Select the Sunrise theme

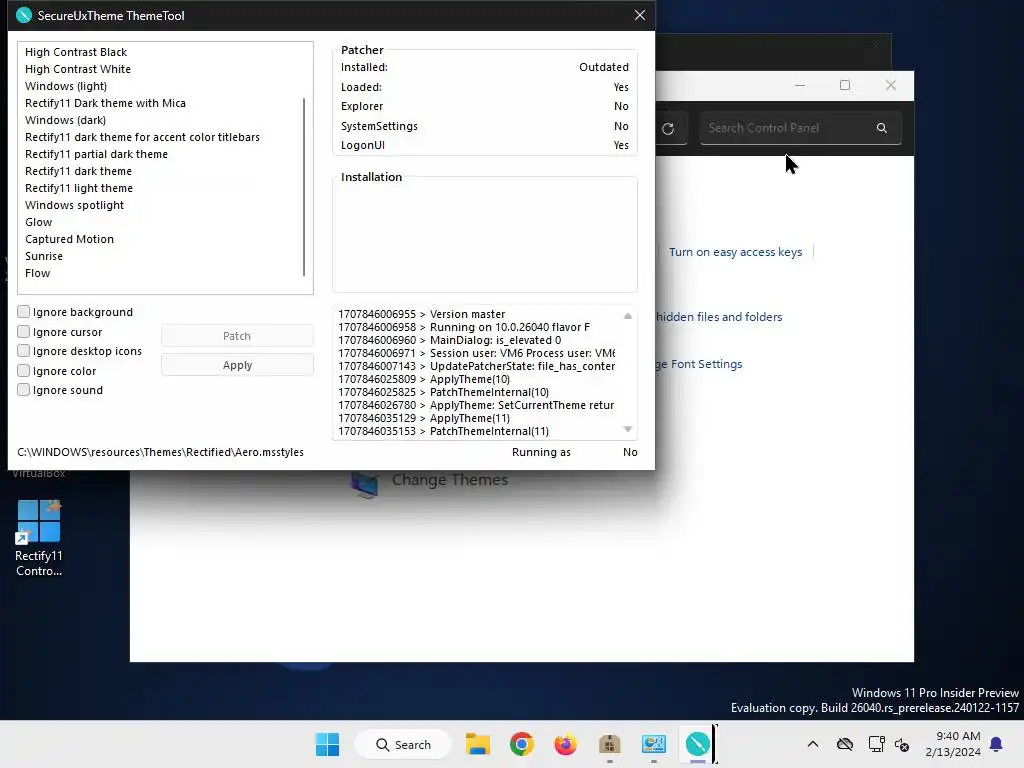[x=44, y=256]
